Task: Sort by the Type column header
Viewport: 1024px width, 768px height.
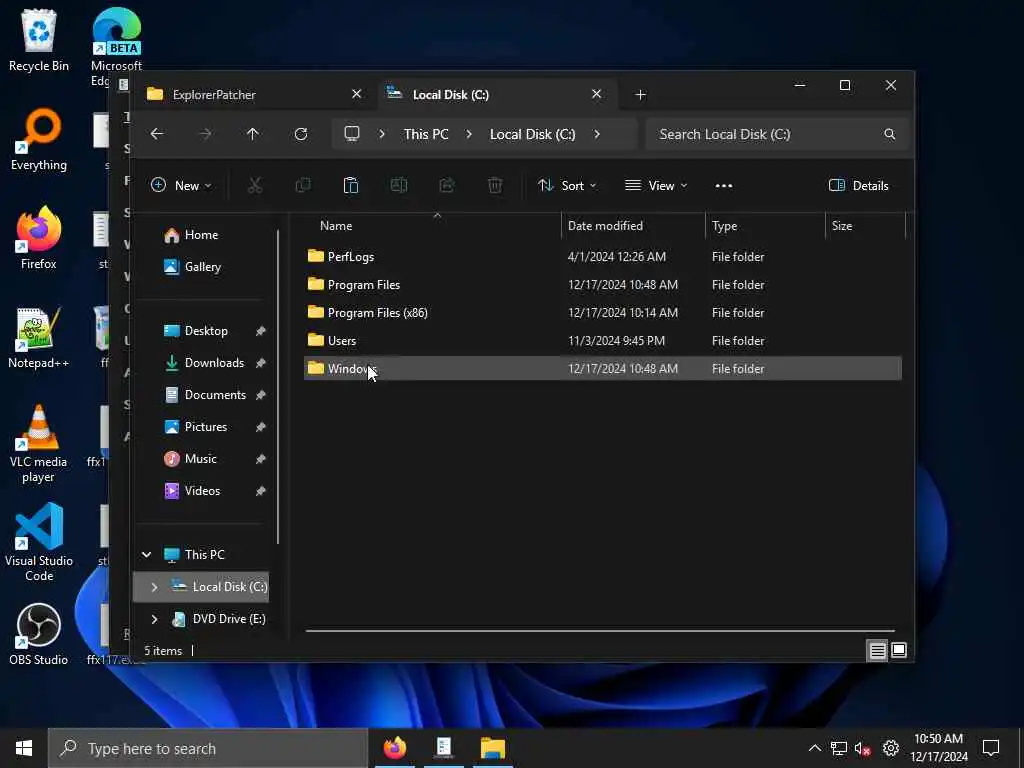Action: pyautogui.click(x=765, y=225)
